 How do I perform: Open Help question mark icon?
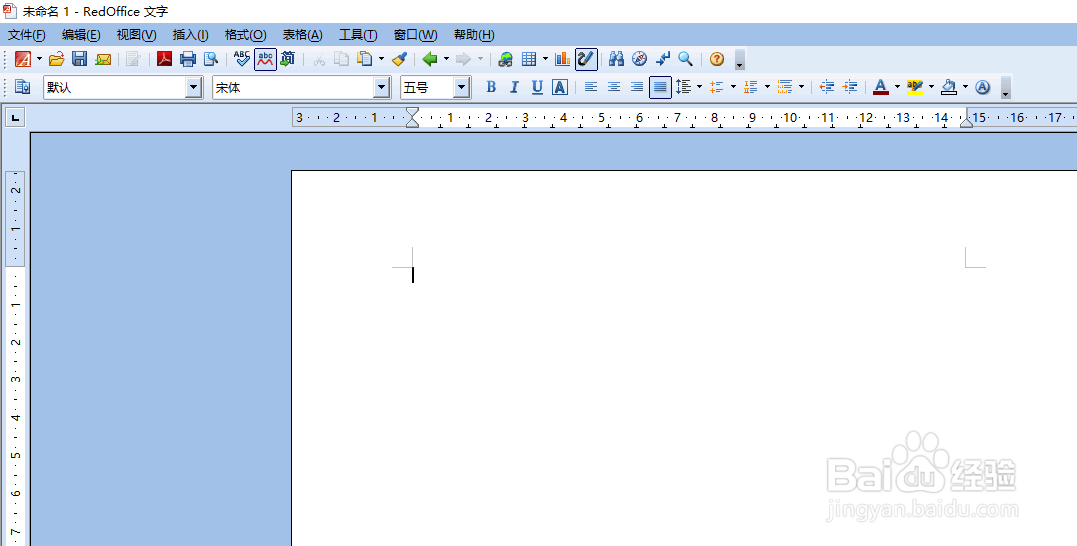[x=717, y=59]
